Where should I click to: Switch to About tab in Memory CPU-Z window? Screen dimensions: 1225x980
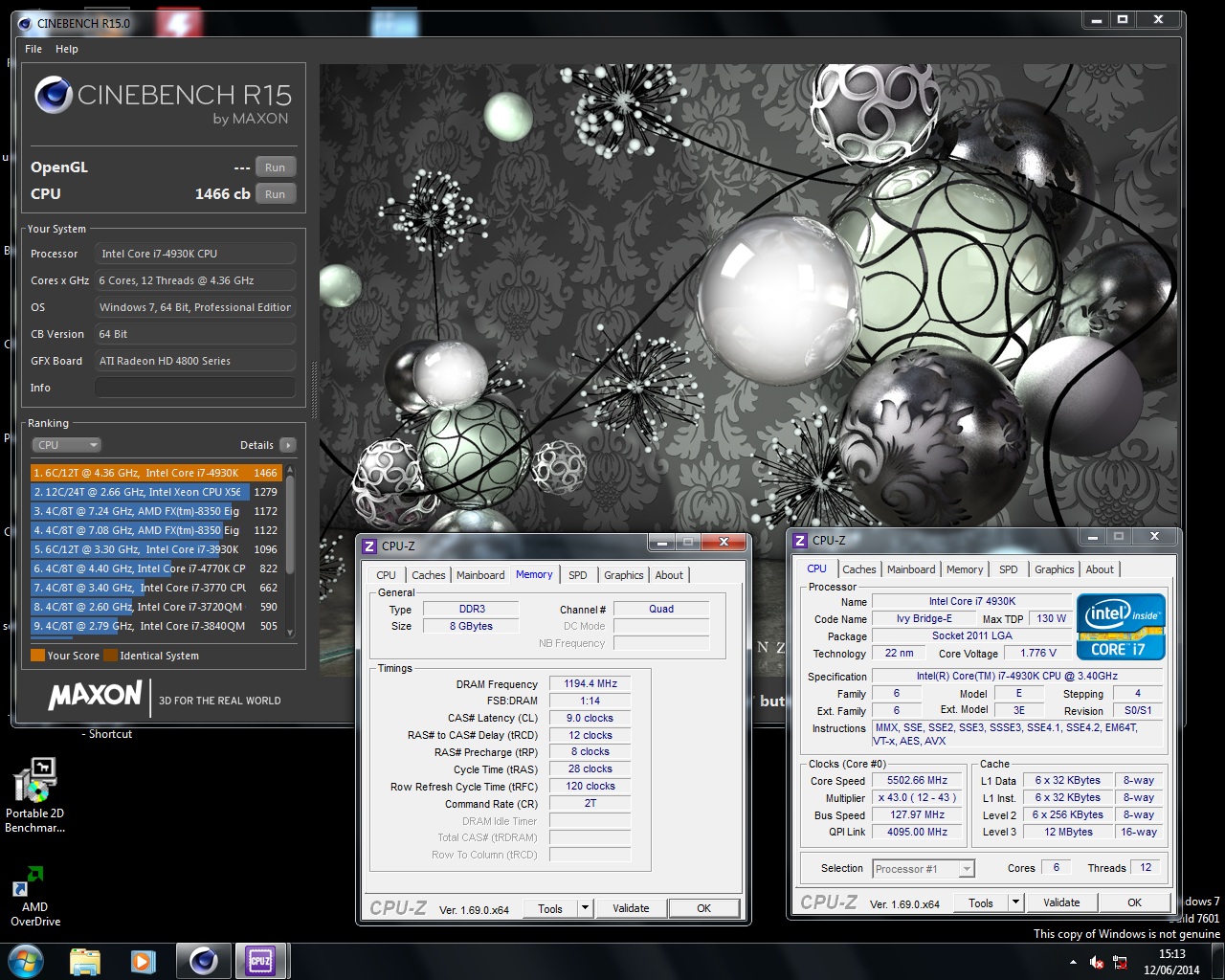coord(669,575)
